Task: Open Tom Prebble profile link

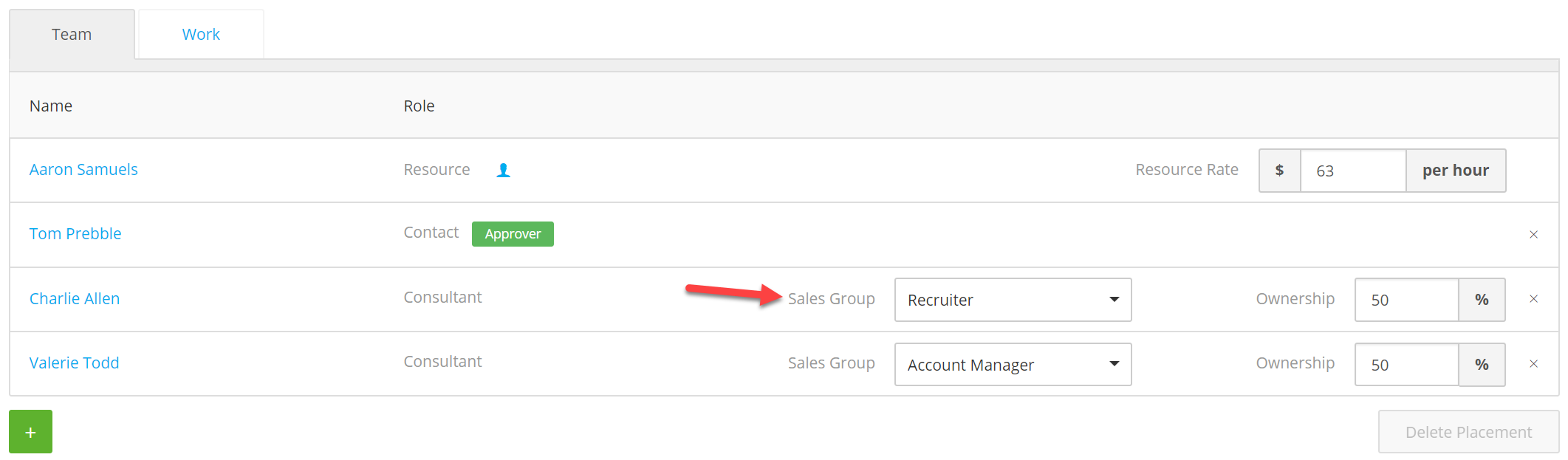Action: tap(75, 233)
